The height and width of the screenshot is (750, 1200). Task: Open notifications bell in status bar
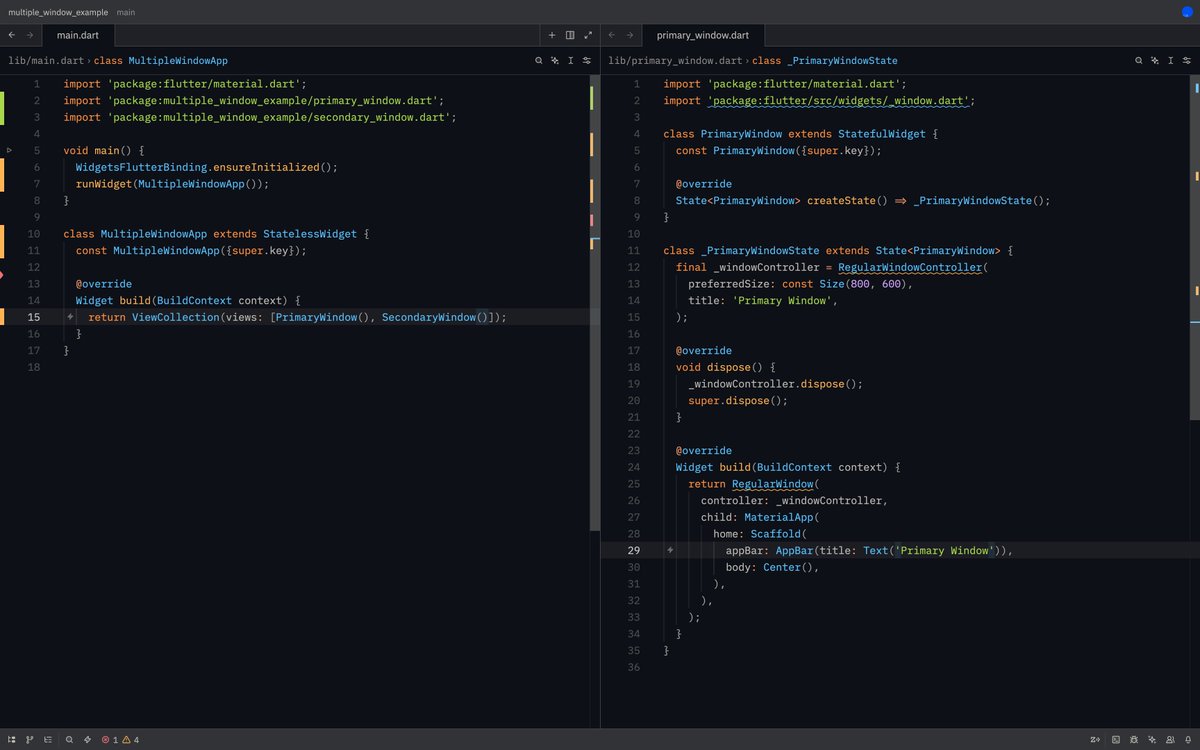click(1188, 740)
